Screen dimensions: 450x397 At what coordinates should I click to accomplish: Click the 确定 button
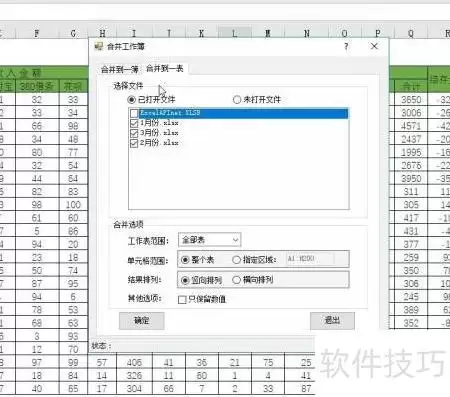[142, 321]
